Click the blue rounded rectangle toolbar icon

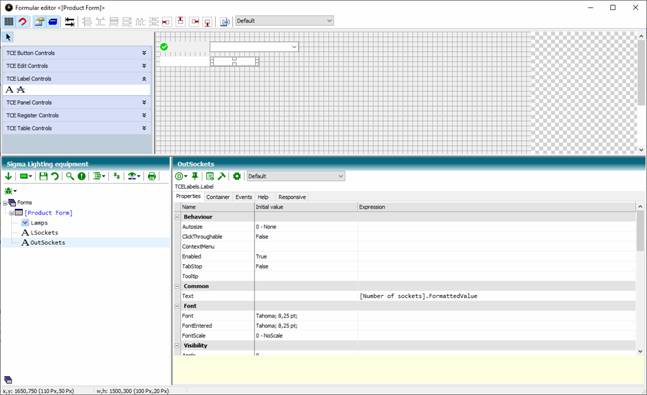click(53, 21)
